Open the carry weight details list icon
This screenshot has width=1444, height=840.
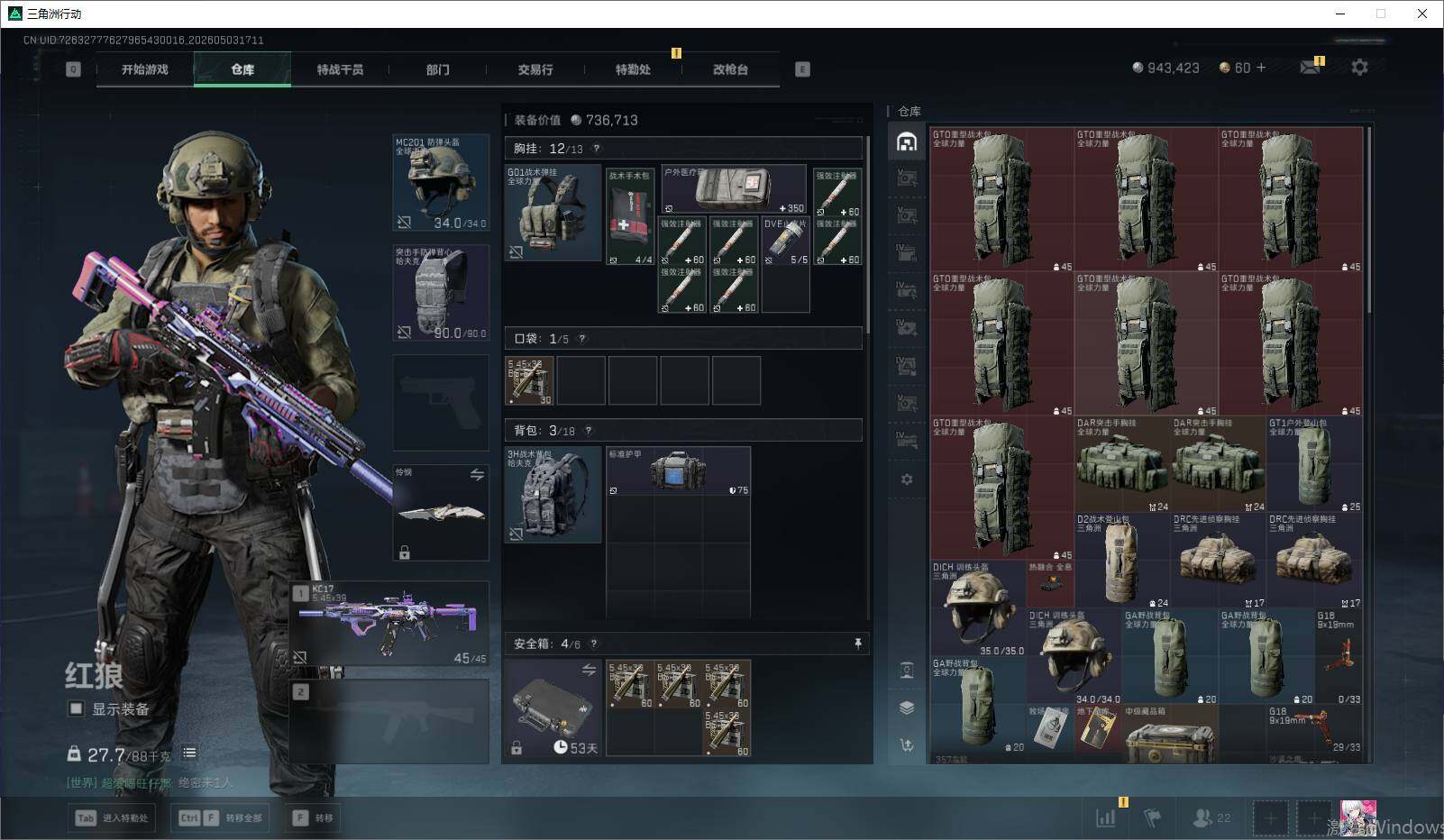(x=189, y=753)
